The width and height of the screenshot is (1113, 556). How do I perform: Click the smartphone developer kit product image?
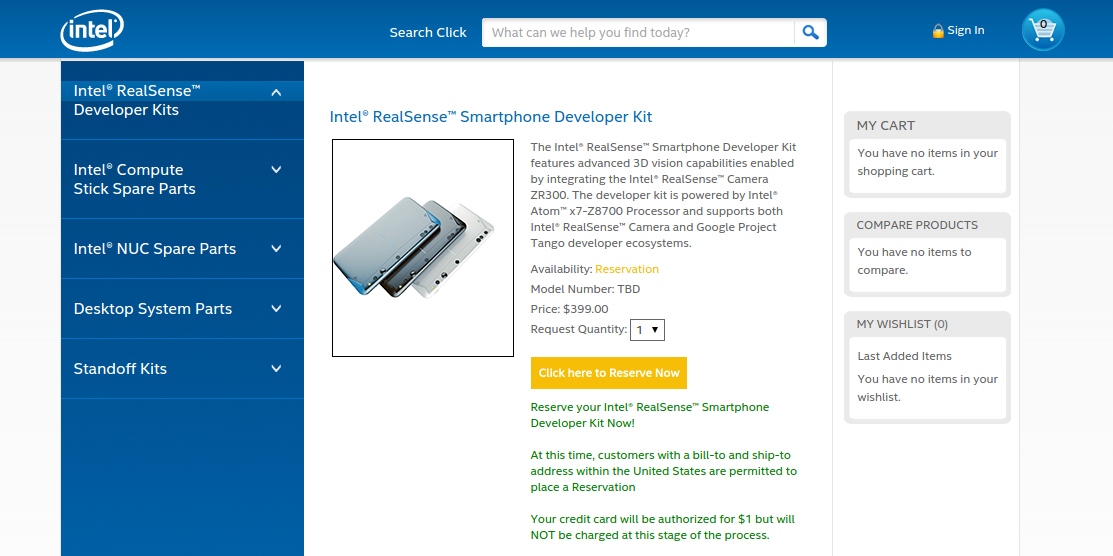click(422, 248)
